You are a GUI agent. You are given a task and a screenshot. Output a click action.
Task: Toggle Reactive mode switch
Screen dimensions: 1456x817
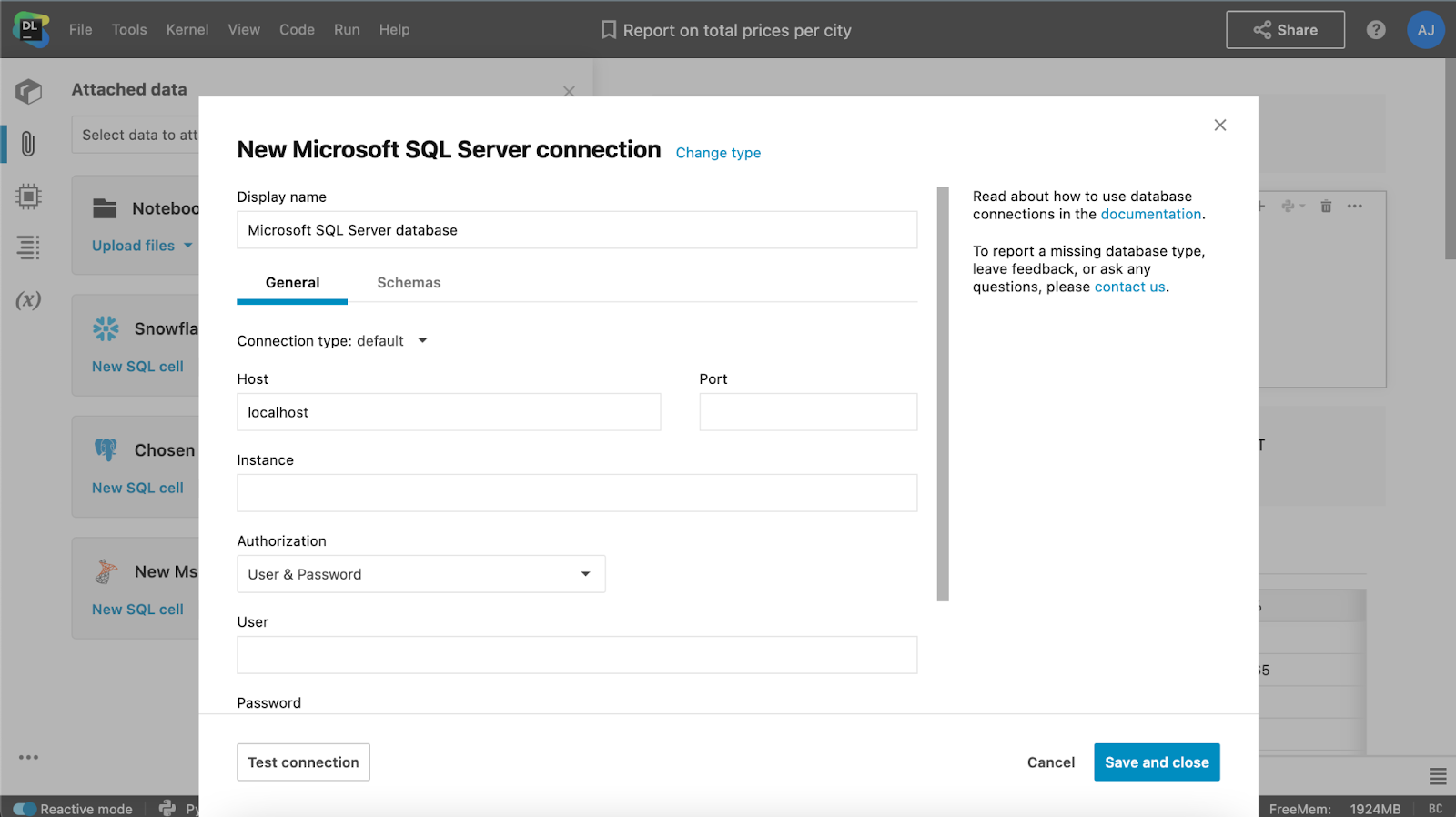(25, 809)
